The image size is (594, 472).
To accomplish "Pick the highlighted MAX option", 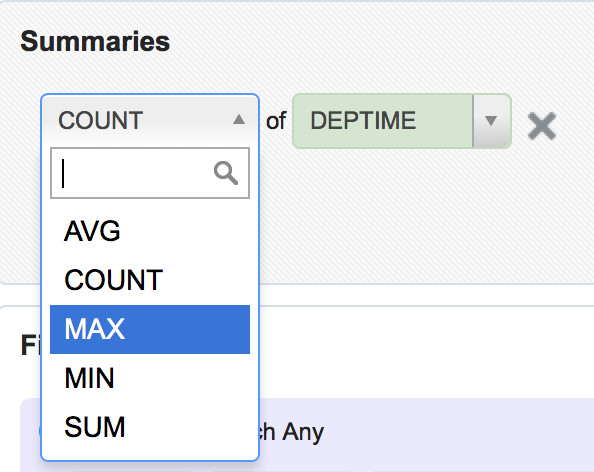I will pos(150,329).
